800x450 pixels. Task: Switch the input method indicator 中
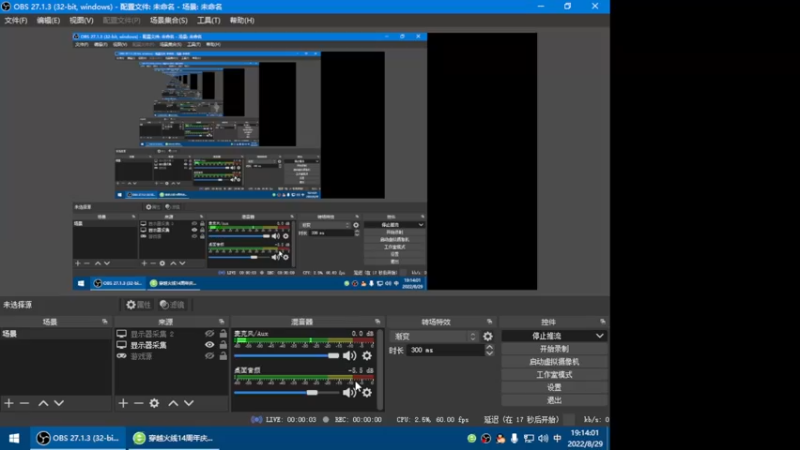[557, 438]
